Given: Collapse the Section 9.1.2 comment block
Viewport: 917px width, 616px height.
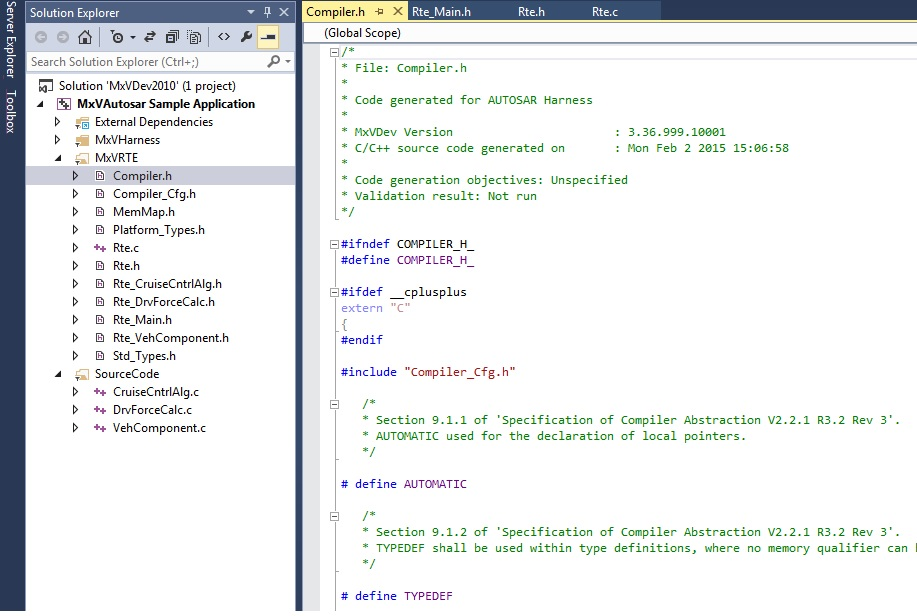Looking at the screenshot, I should pos(335,516).
